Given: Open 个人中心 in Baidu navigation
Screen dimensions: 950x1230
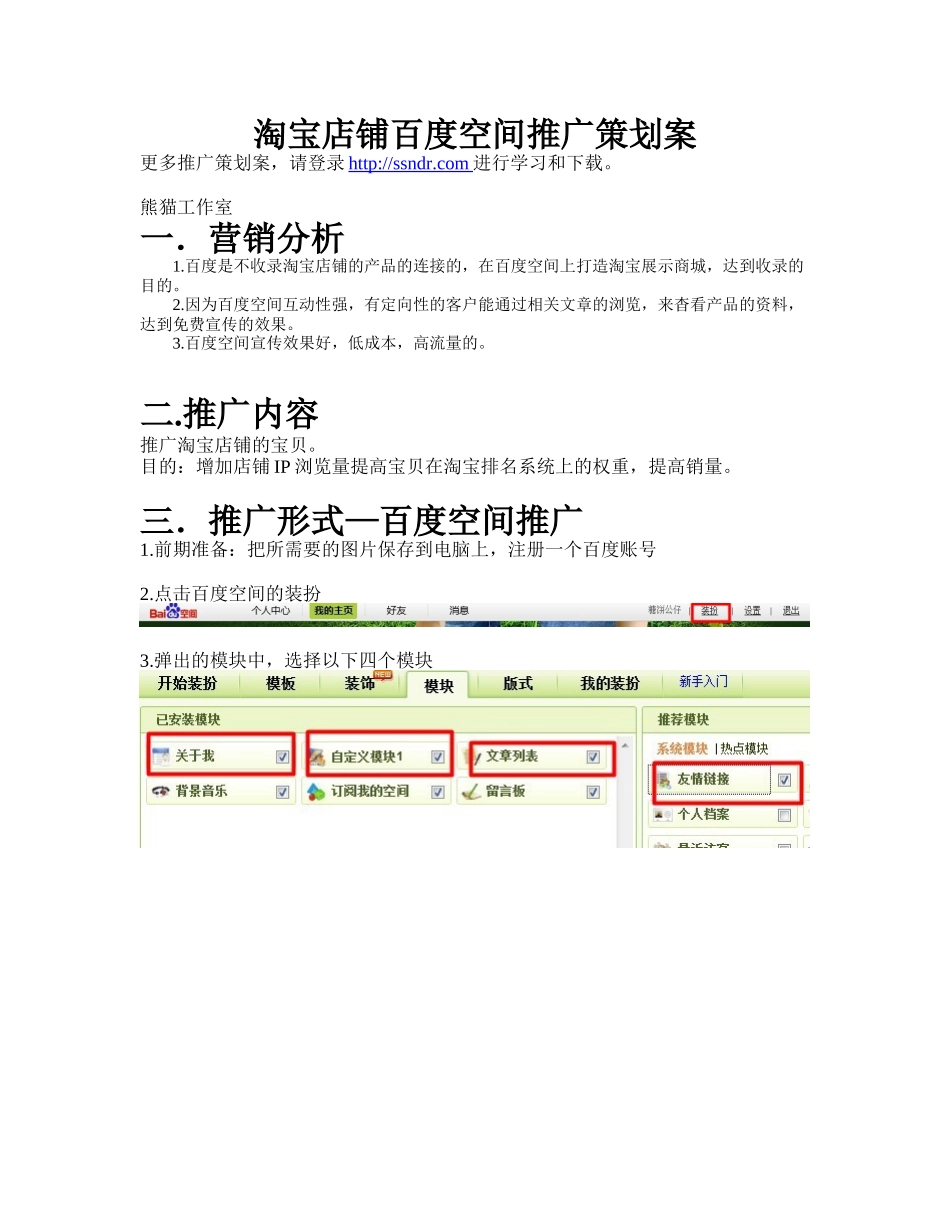Looking at the screenshot, I should click(x=271, y=610).
